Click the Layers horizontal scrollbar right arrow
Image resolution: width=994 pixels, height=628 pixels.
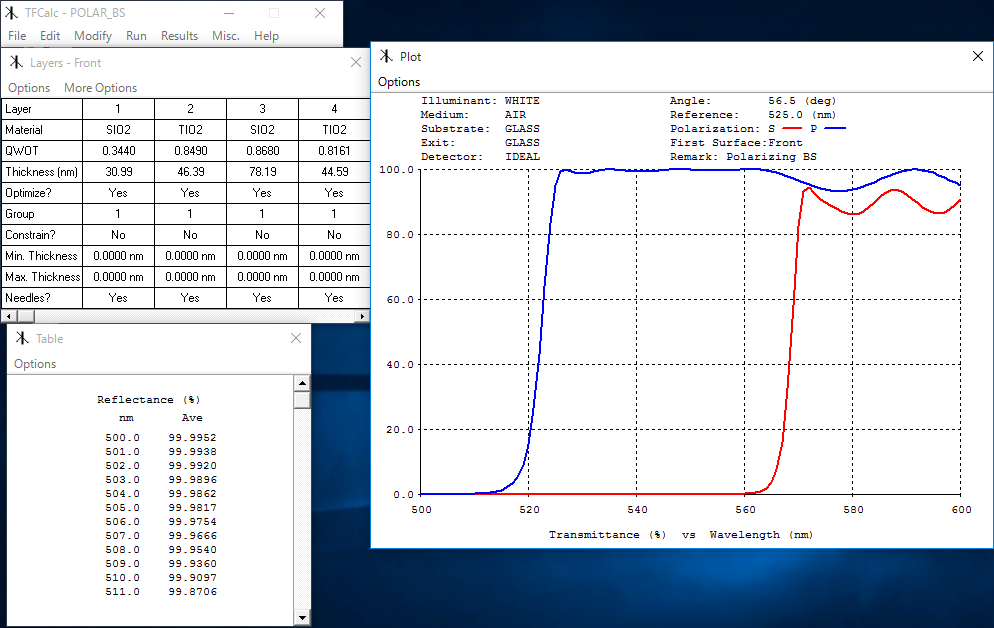[x=363, y=316]
